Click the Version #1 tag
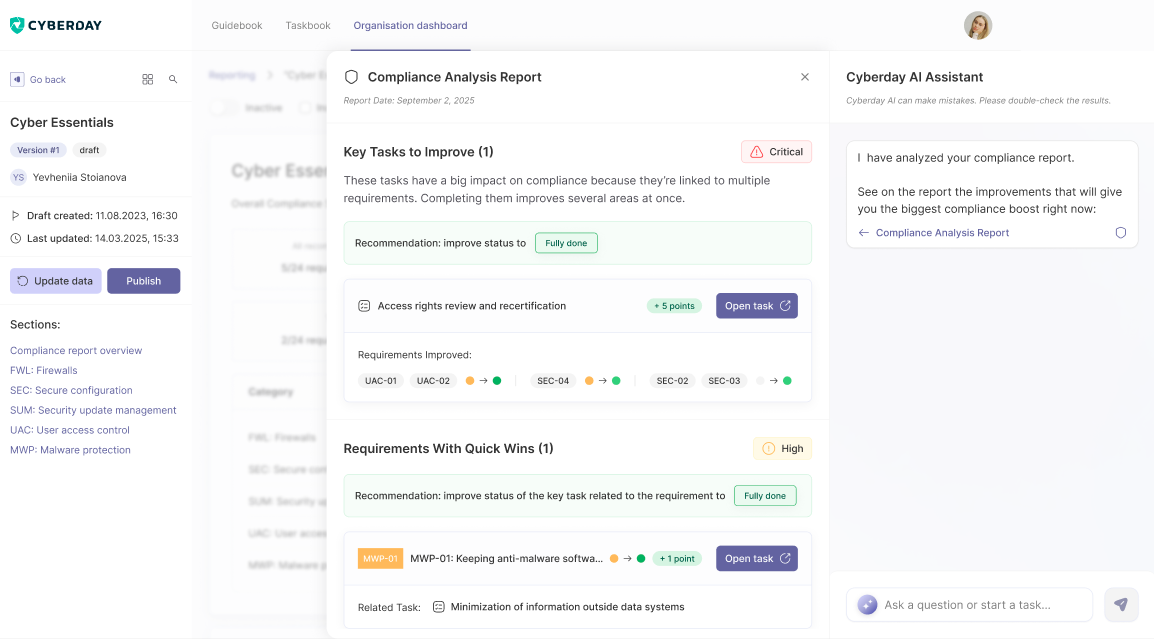 coord(38,150)
